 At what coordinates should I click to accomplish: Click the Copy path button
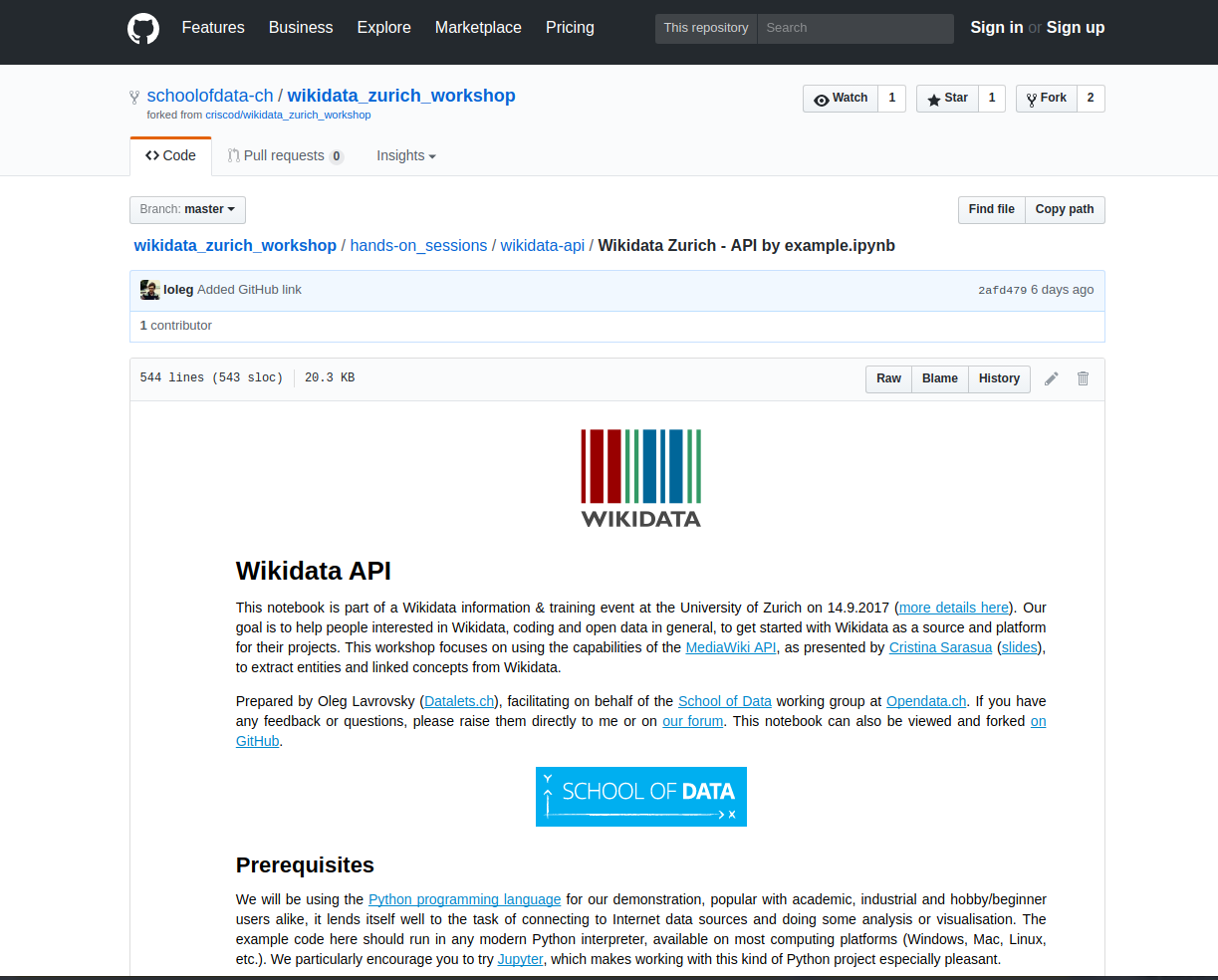pos(1065,210)
